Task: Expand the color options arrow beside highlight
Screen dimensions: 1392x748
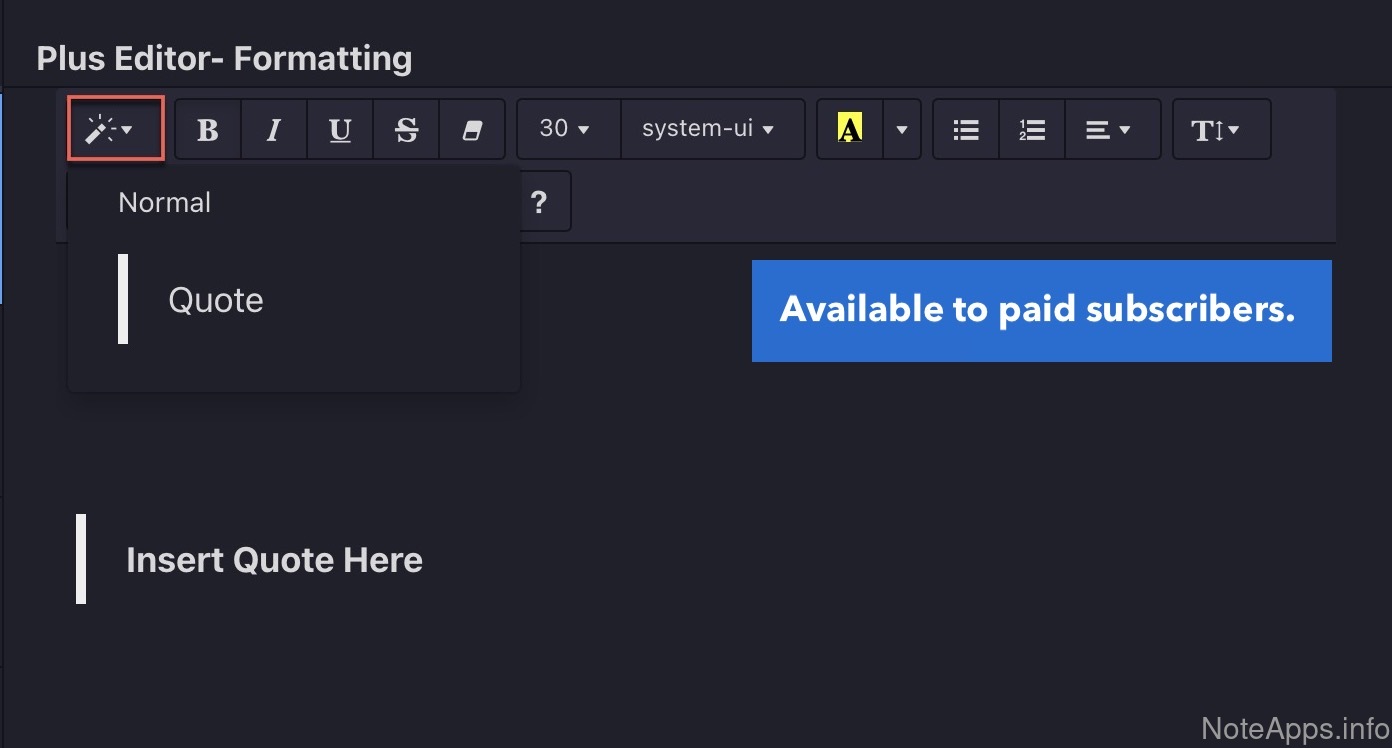Action: tap(902, 130)
